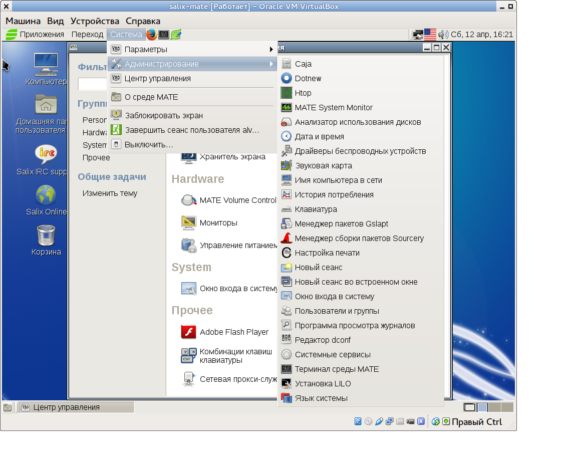Expand Администрирование submenu entry
Screen dimensions: 572x449
tap(193, 64)
